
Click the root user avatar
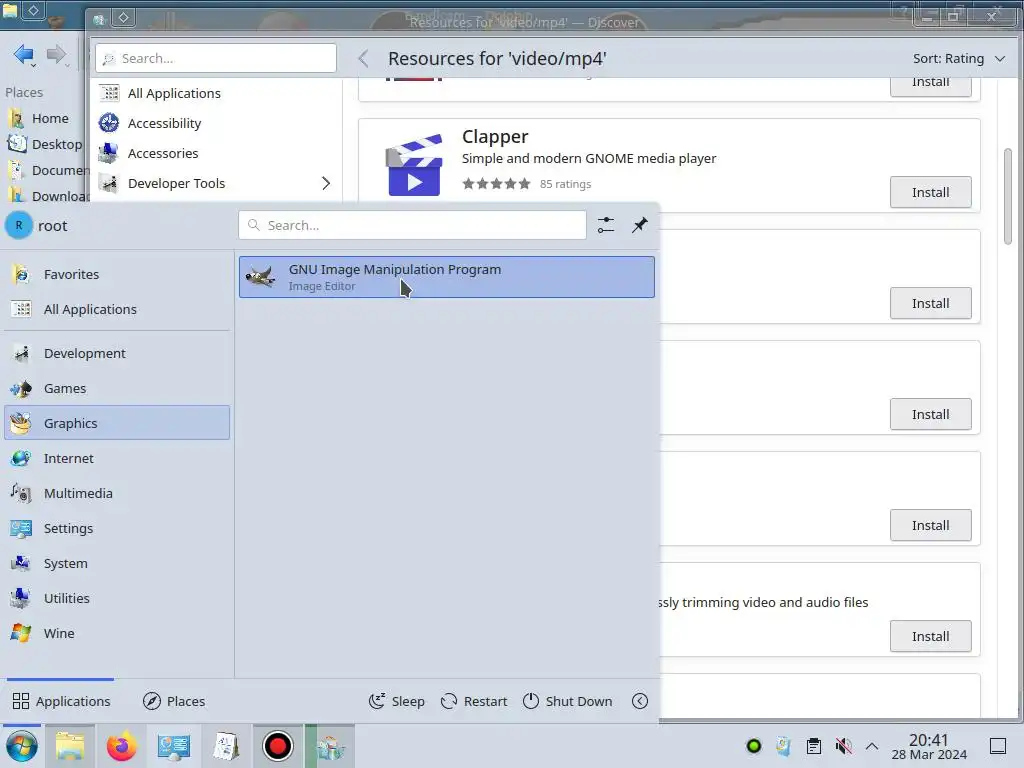tap(19, 225)
